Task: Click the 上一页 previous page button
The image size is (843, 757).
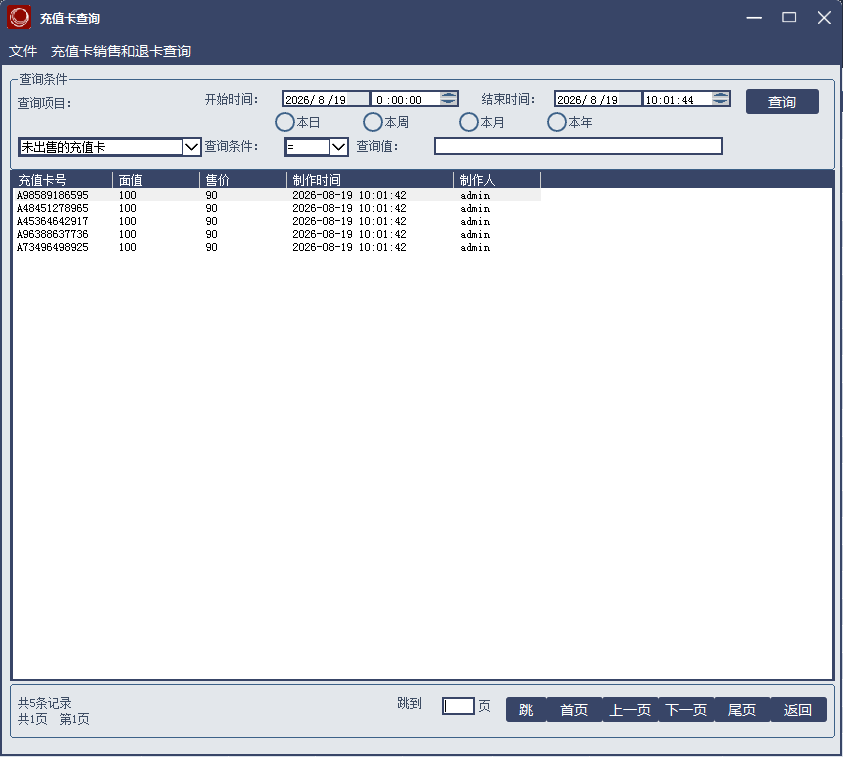Action: (x=630, y=710)
